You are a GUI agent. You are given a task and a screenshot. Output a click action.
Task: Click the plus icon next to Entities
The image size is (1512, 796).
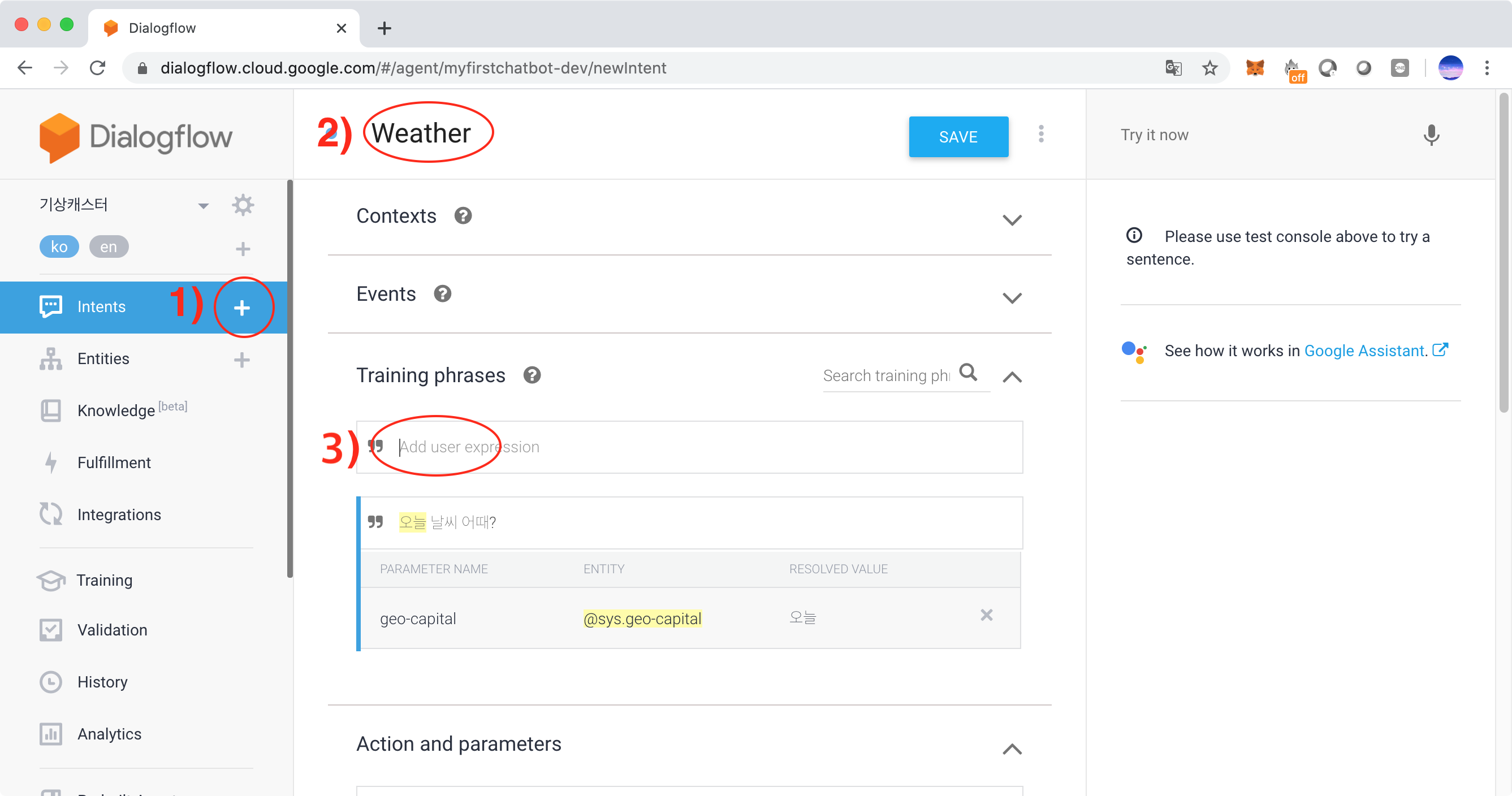tap(242, 359)
